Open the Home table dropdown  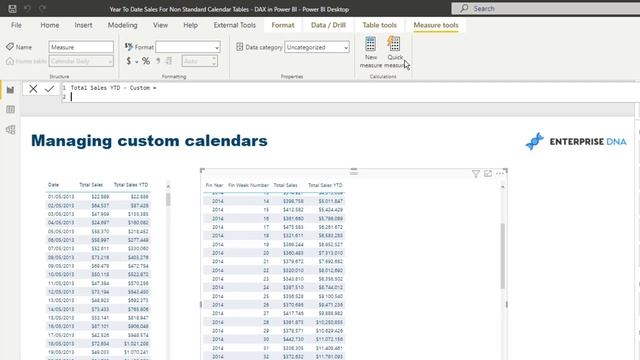[81, 61]
